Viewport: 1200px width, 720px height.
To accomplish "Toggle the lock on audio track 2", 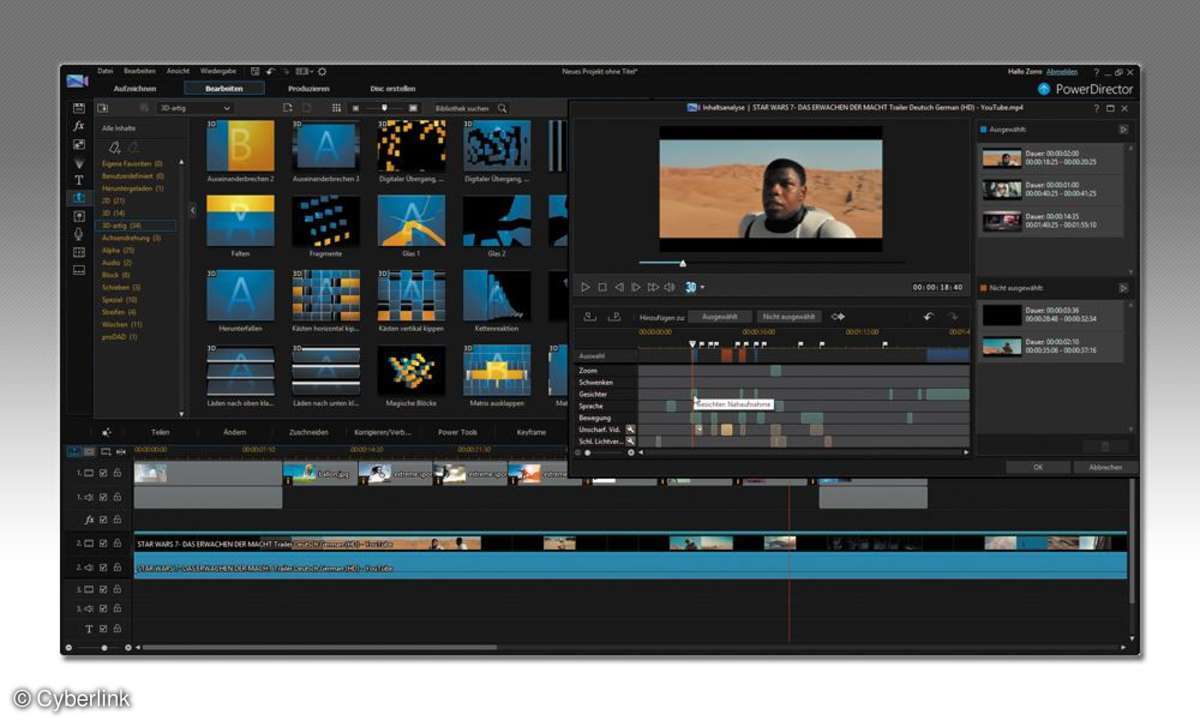I will click(x=116, y=566).
